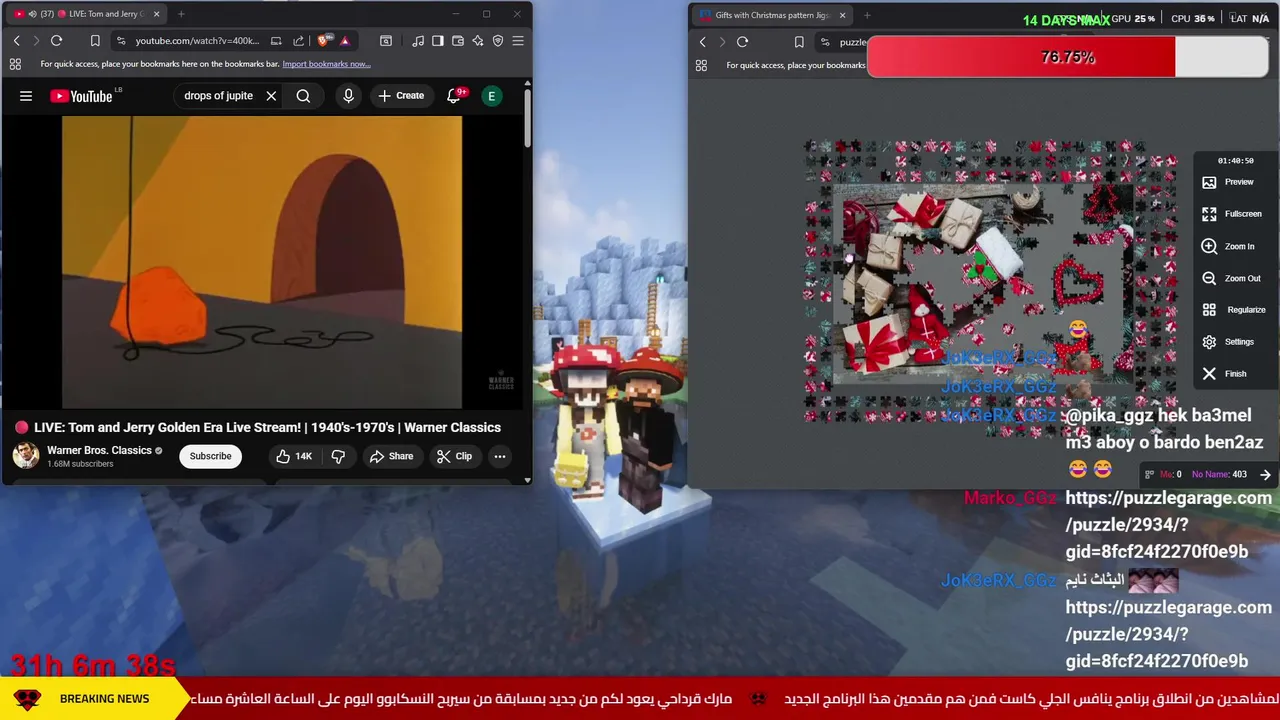Click the red heart ornament on puzzle board
1280x720 pixels.
tap(1078, 285)
